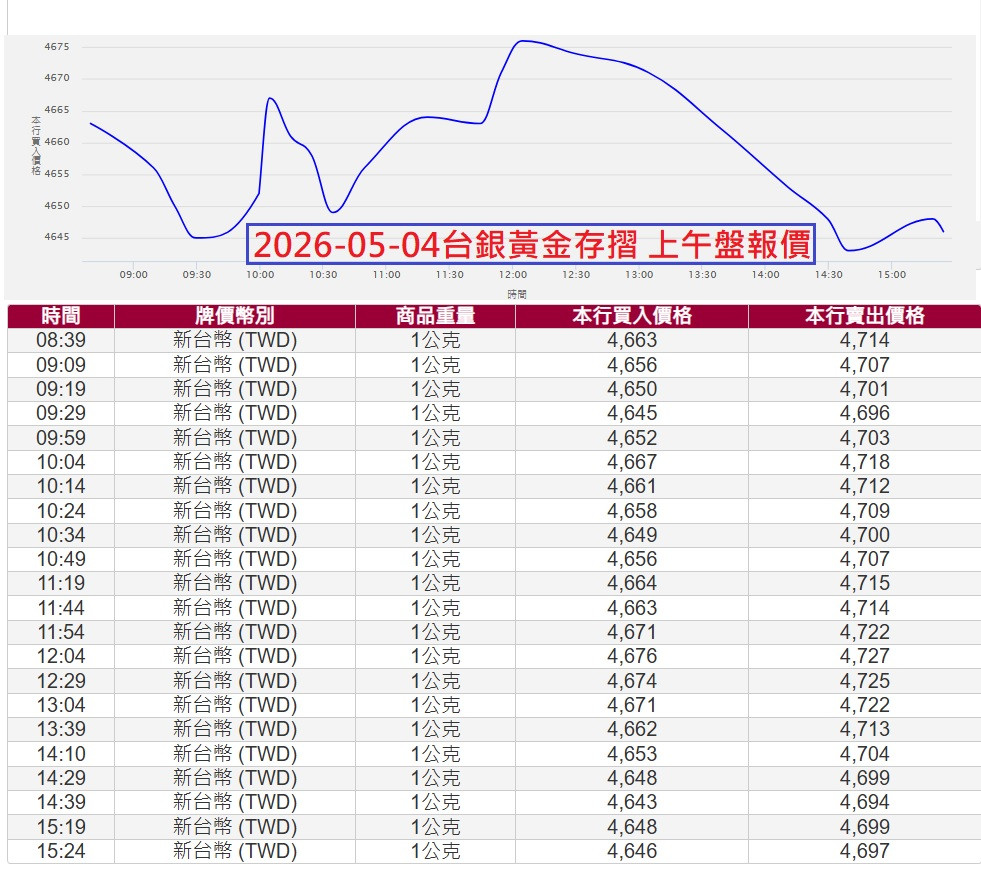981x871 pixels.
Task: Select the 10:14 time cell
Action: point(61,486)
